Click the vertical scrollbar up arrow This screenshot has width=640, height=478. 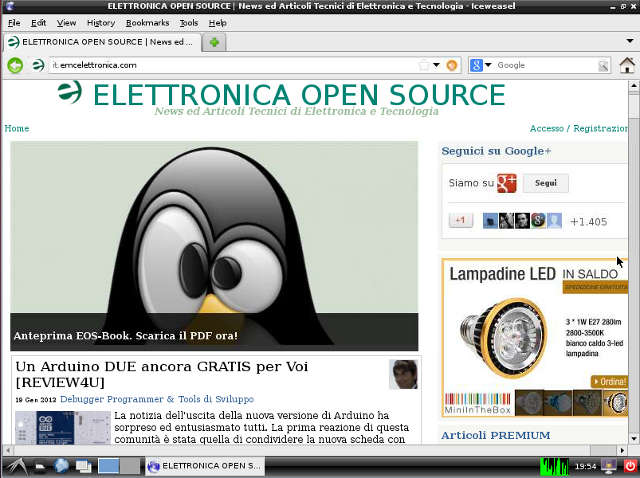click(x=633, y=86)
